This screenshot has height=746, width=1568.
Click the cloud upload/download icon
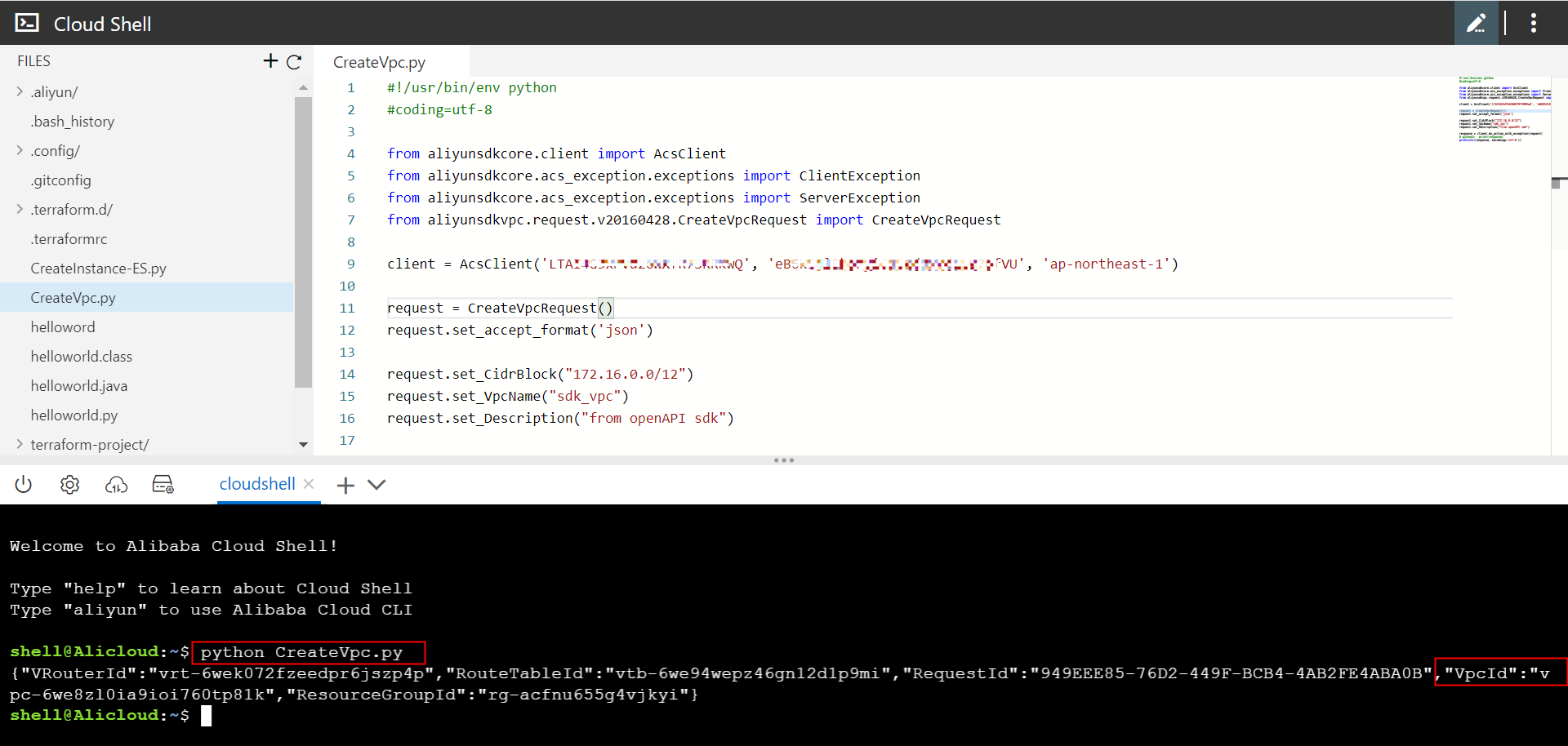click(x=116, y=485)
